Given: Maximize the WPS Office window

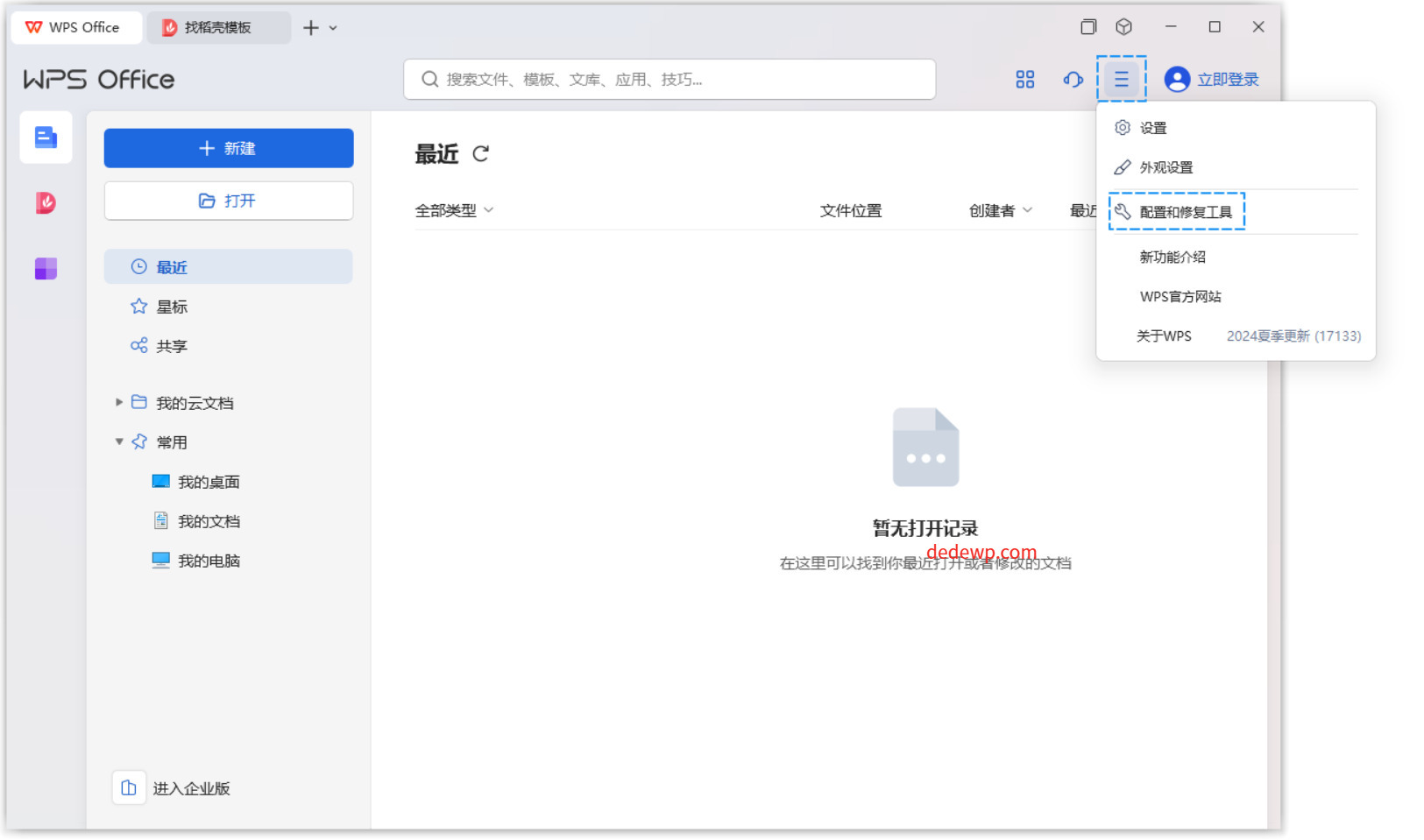Looking at the screenshot, I should point(1215,27).
